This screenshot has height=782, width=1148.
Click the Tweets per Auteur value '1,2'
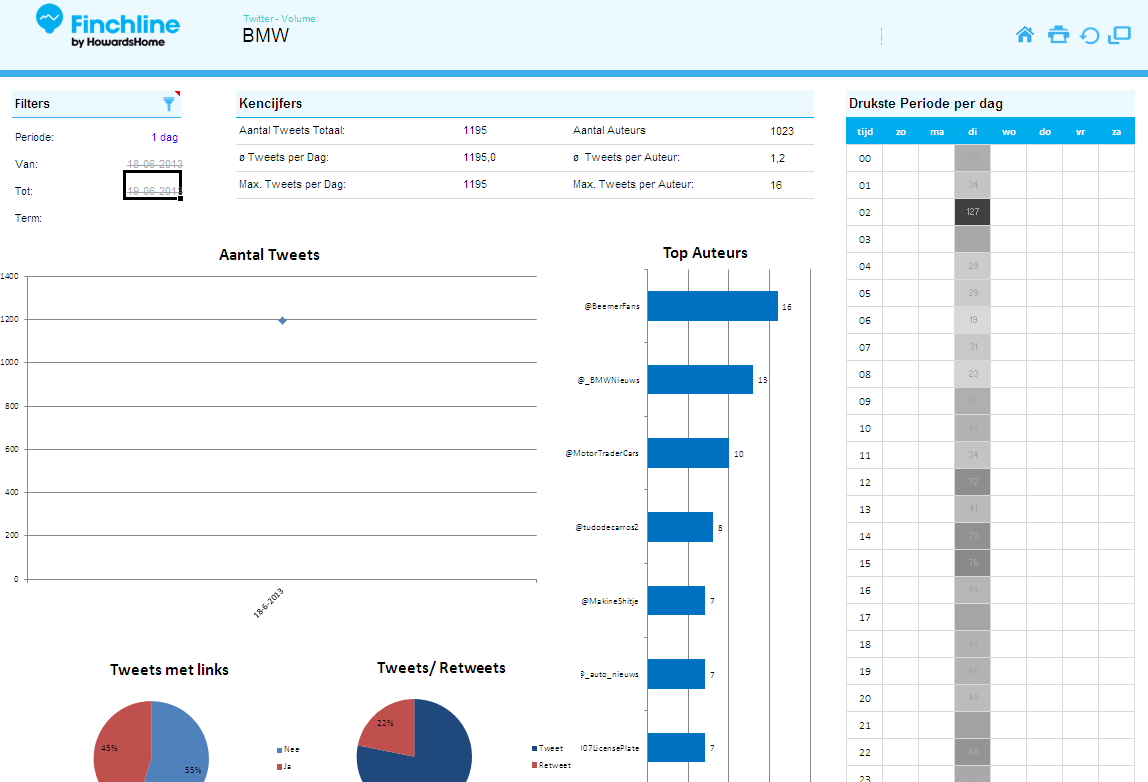778,158
